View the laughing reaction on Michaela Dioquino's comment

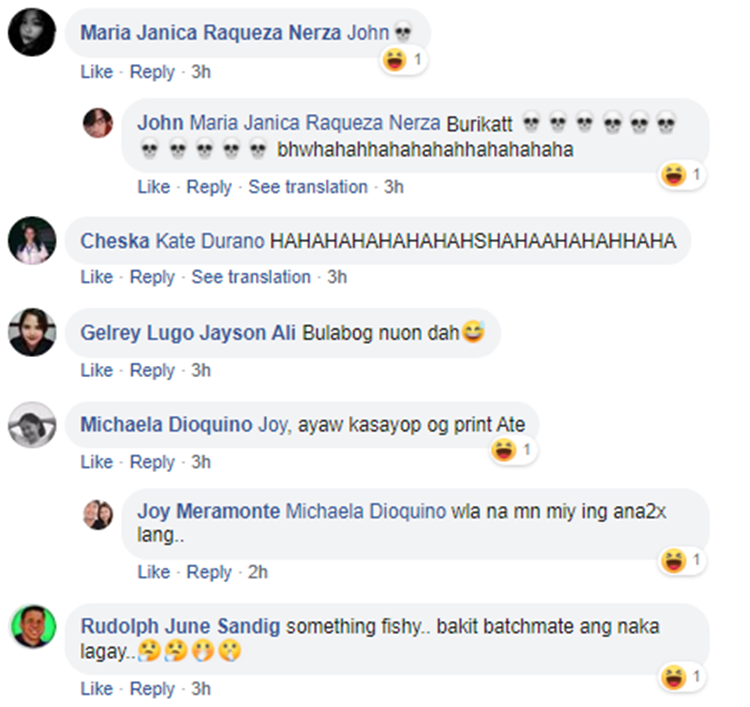[x=513, y=450]
